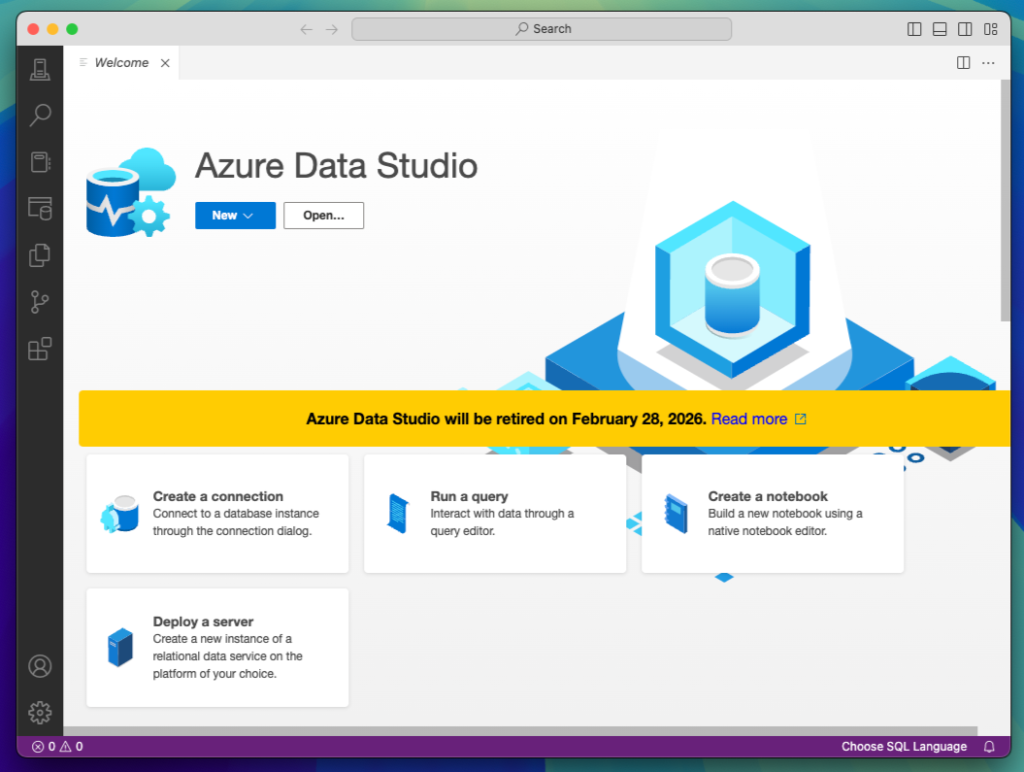Toggle bottom panel layout icon
Viewport: 1024px width, 772px height.
(x=940, y=29)
